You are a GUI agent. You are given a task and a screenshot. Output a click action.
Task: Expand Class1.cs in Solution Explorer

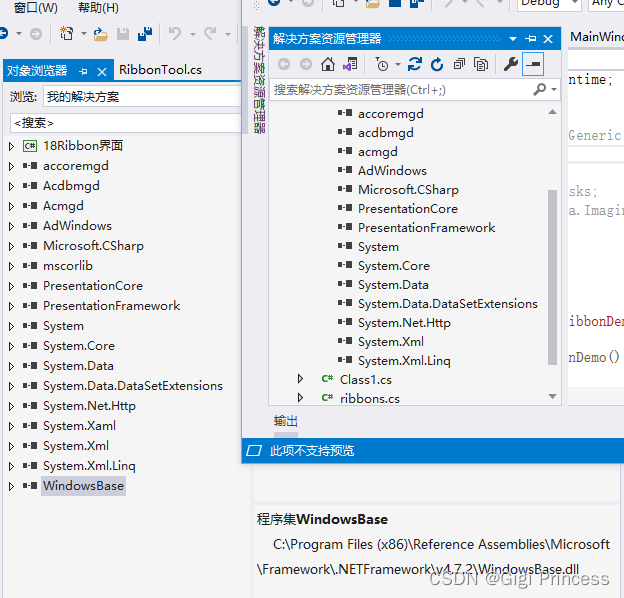click(x=300, y=379)
